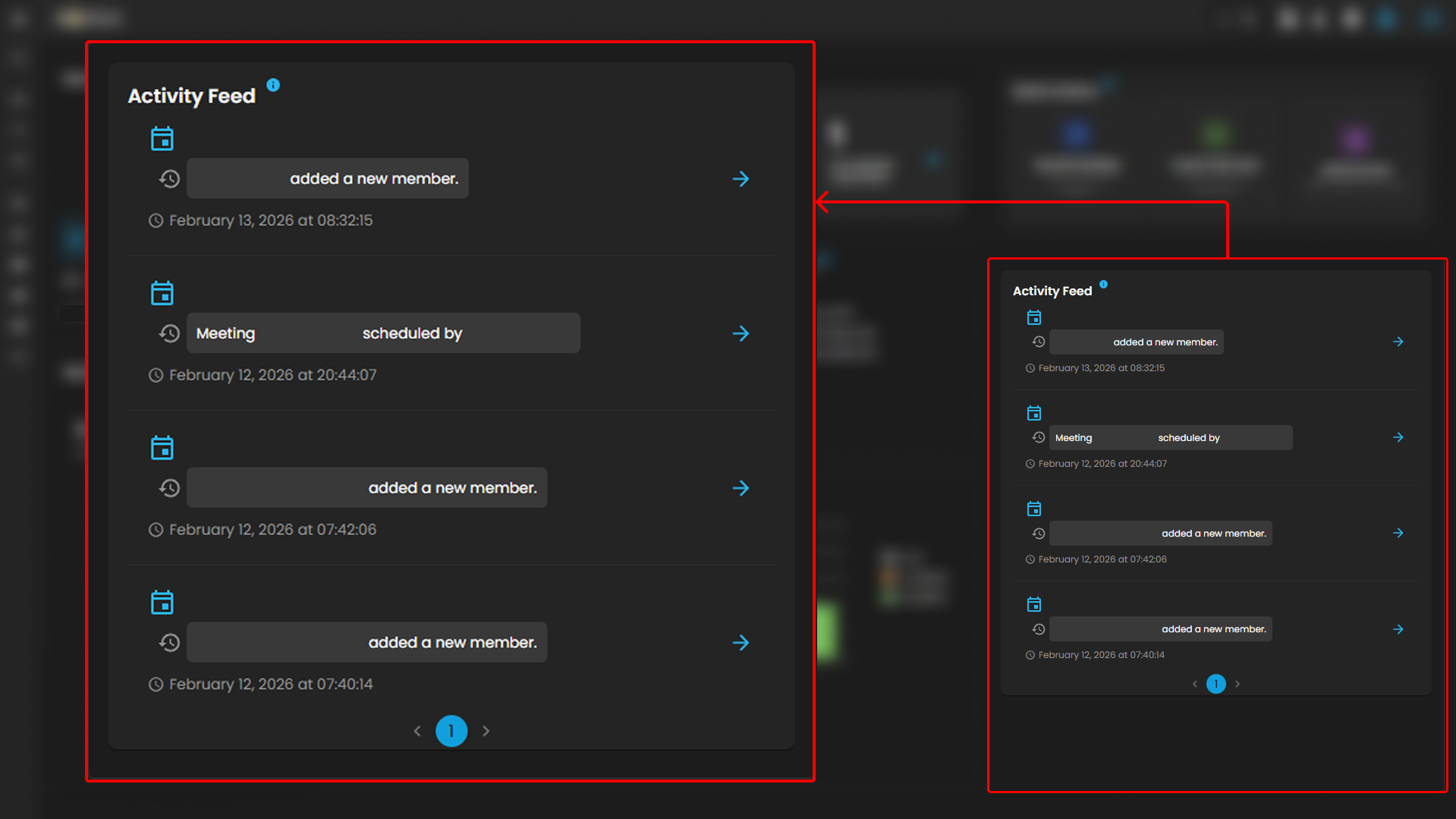
Task: Click February 12, 2026 at 20:44:07 timestamp in large panel
Action: pos(272,375)
